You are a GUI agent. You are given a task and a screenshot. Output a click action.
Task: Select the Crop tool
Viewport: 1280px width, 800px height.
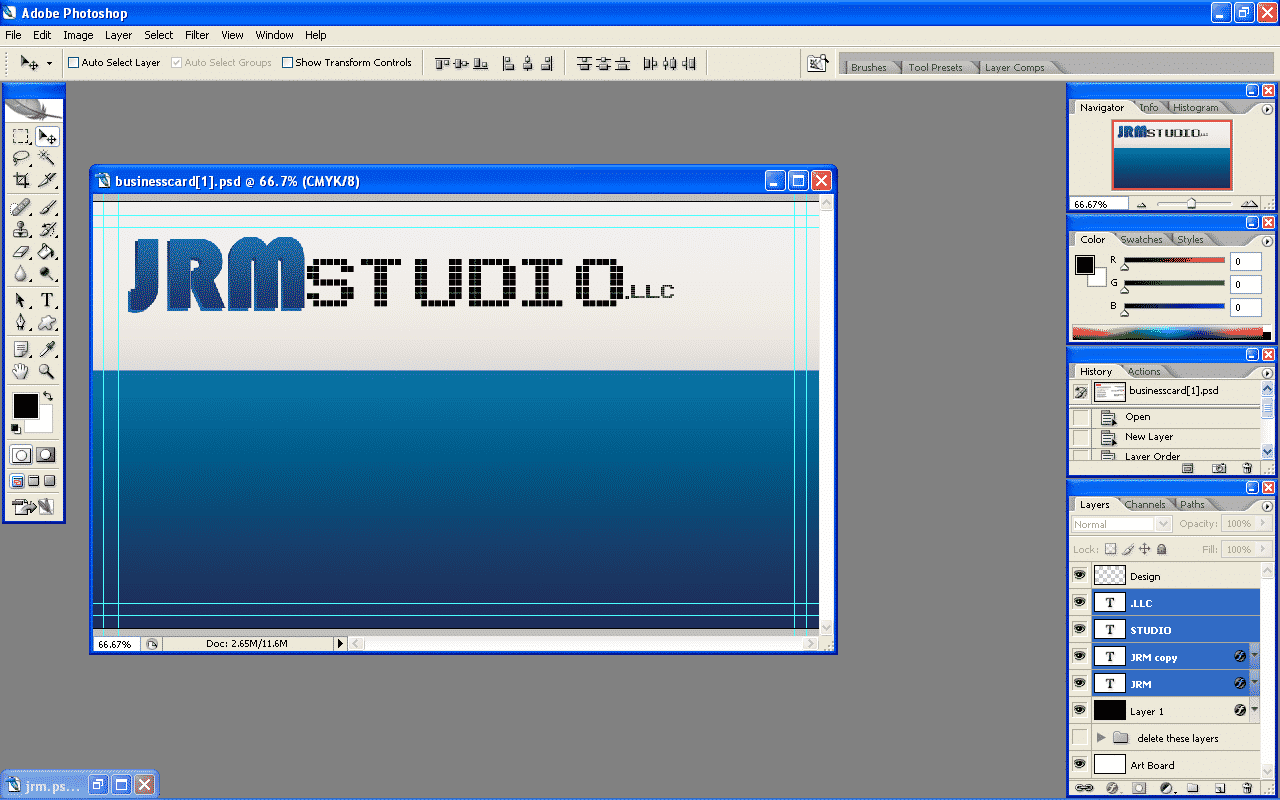21,181
